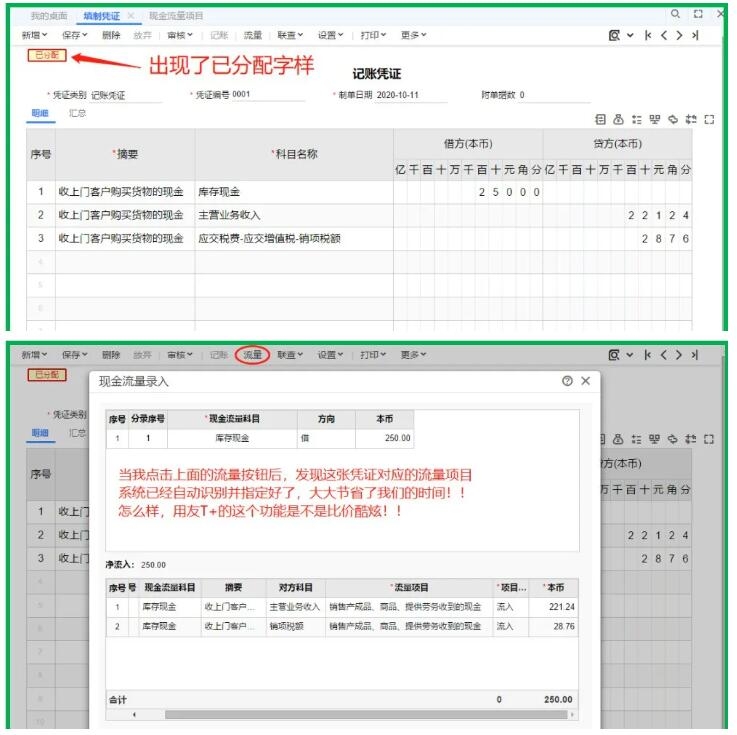Open the 现金流量项目 tab
737x735 pixels.
(176, 16)
